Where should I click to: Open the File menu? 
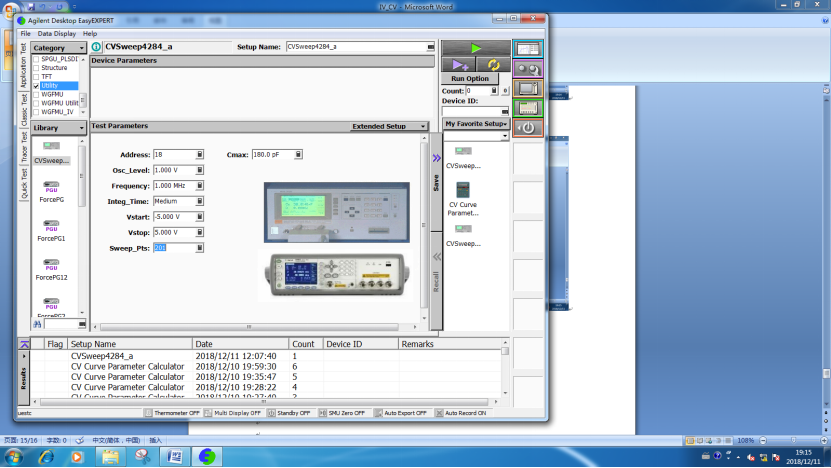pos(25,33)
